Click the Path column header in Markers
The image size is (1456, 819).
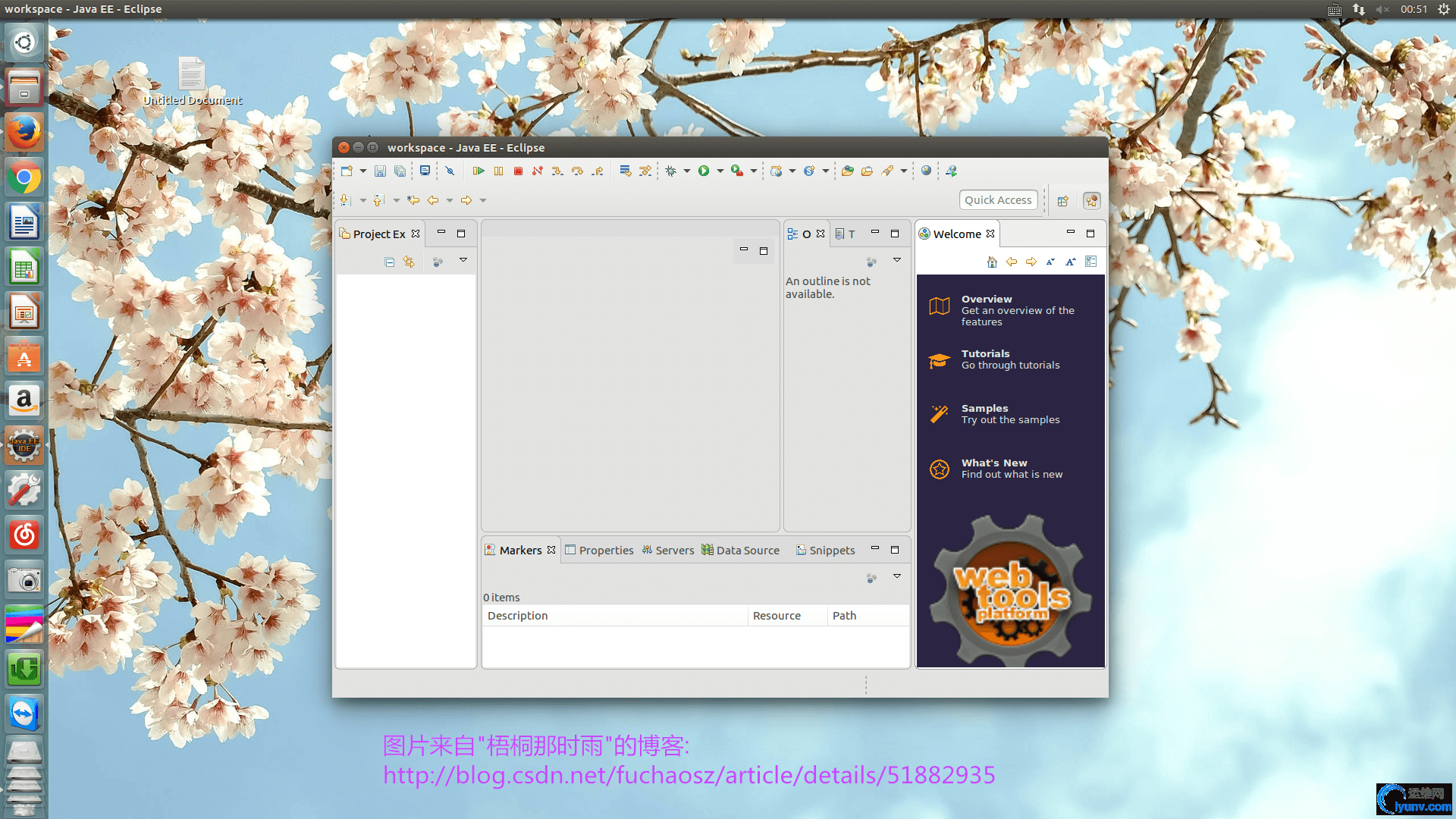(868, 616)
